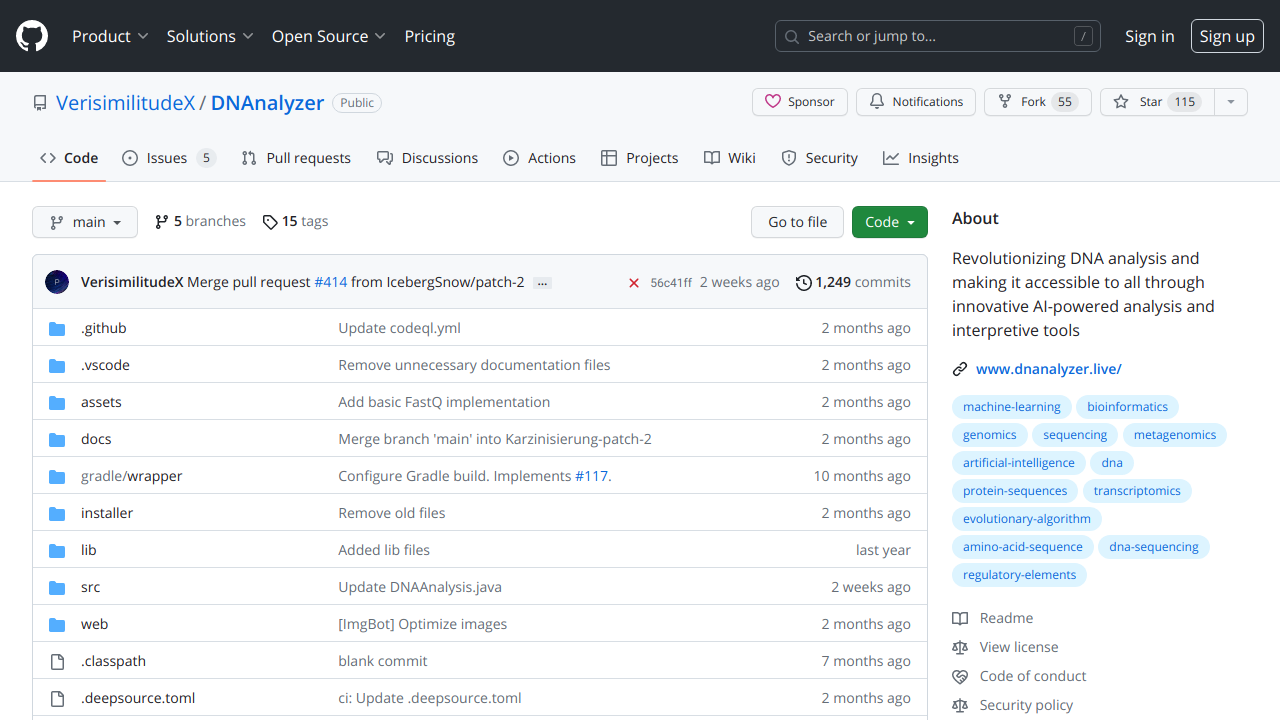Image resolution: width=1280 pixels, height=720 pixels.
Task: Click the web folder icon
Action: click(x=57, y=624)
